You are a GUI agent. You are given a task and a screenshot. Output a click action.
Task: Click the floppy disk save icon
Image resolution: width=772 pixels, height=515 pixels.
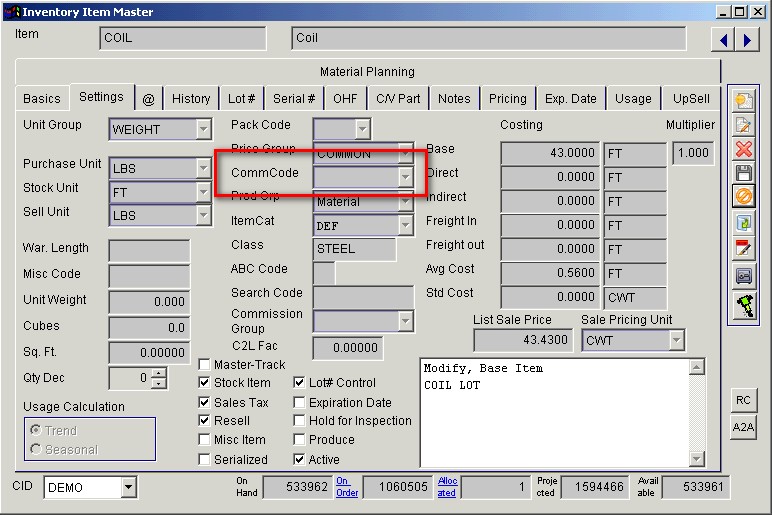coord(743,174)
